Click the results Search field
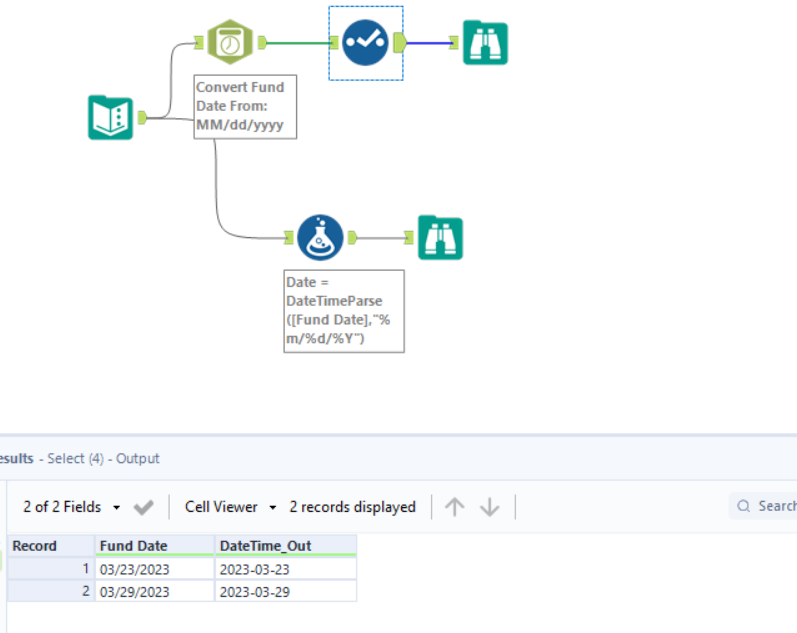797x633 pixels. coord(764,506)
